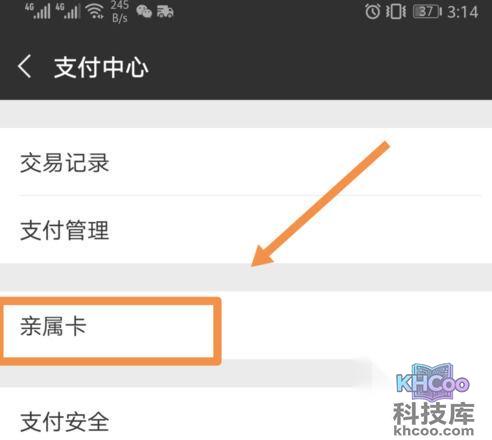
Task: Tap the delivery truck notification icon
Action: [x=165, y=12]
